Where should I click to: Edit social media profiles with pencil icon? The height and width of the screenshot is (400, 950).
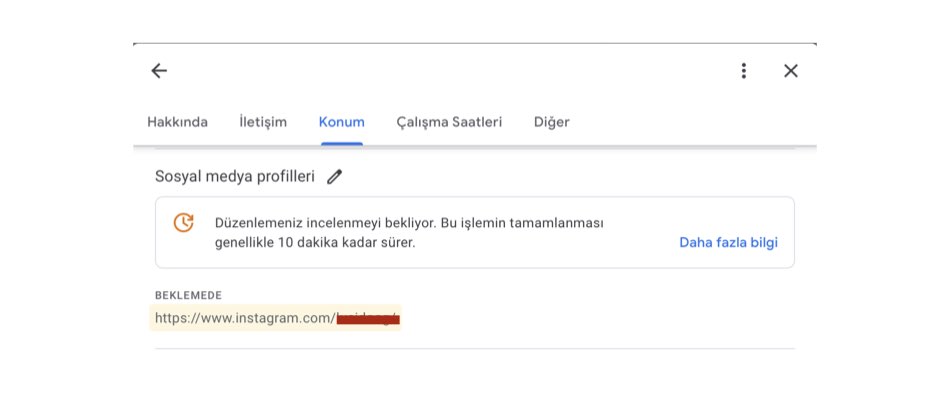(x=334, y=177)
